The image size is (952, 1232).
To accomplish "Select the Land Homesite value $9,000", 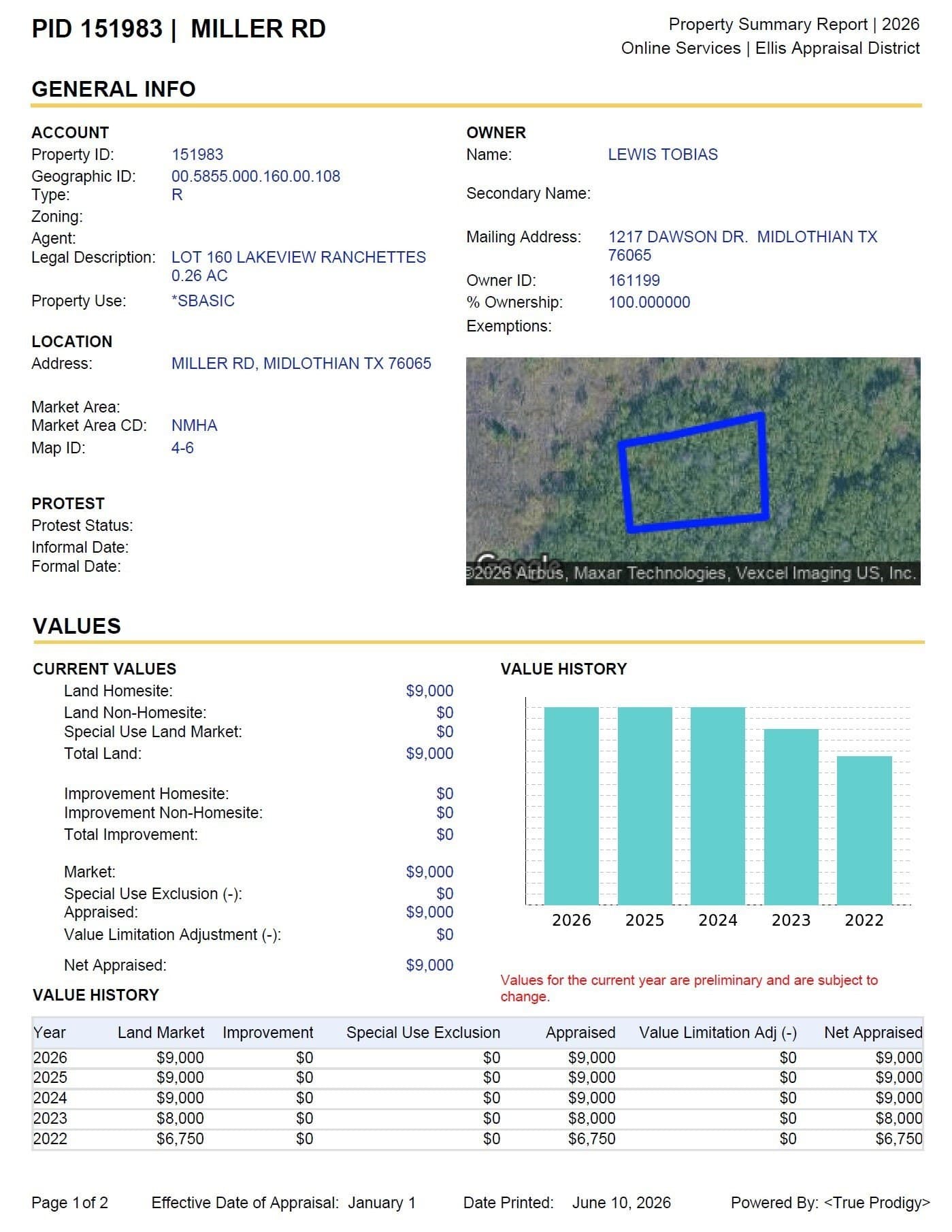I will pos(429,691).
